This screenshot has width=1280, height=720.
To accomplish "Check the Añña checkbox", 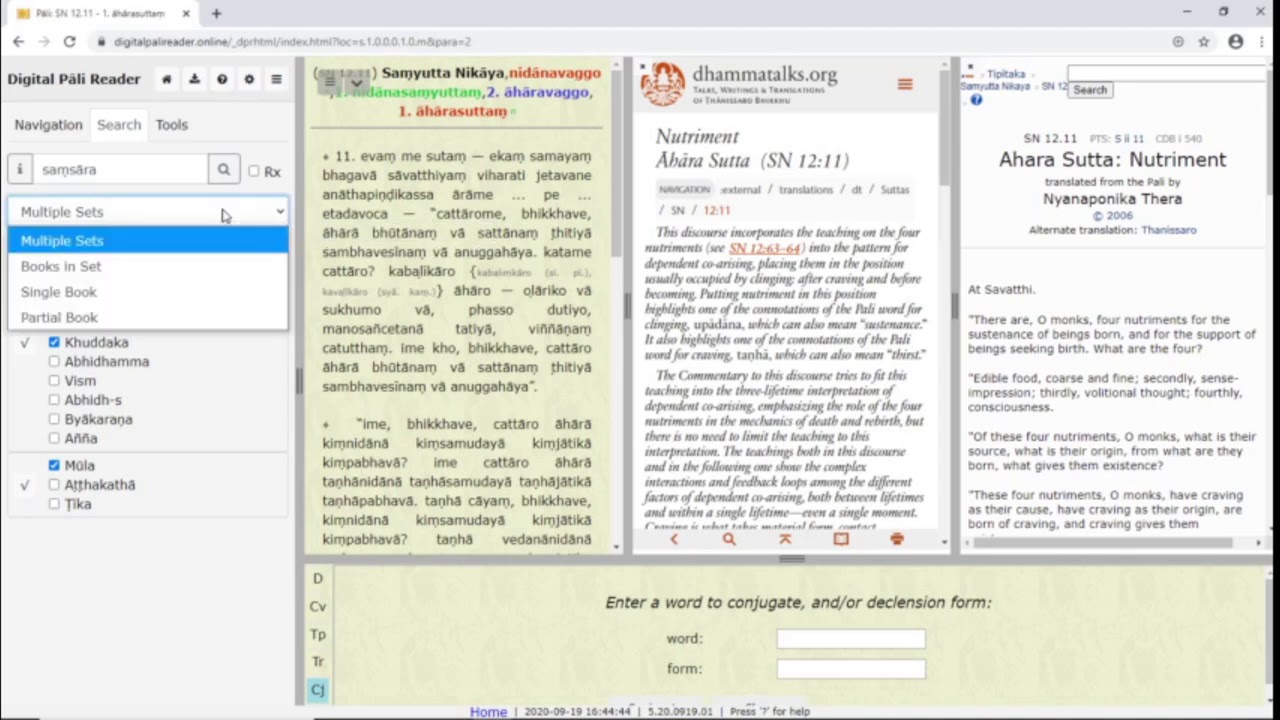I will [x=54, y=439].
